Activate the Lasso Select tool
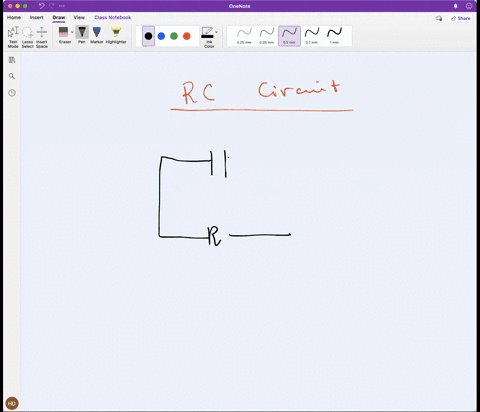This screenshot has height=412, width=480. 27,37
